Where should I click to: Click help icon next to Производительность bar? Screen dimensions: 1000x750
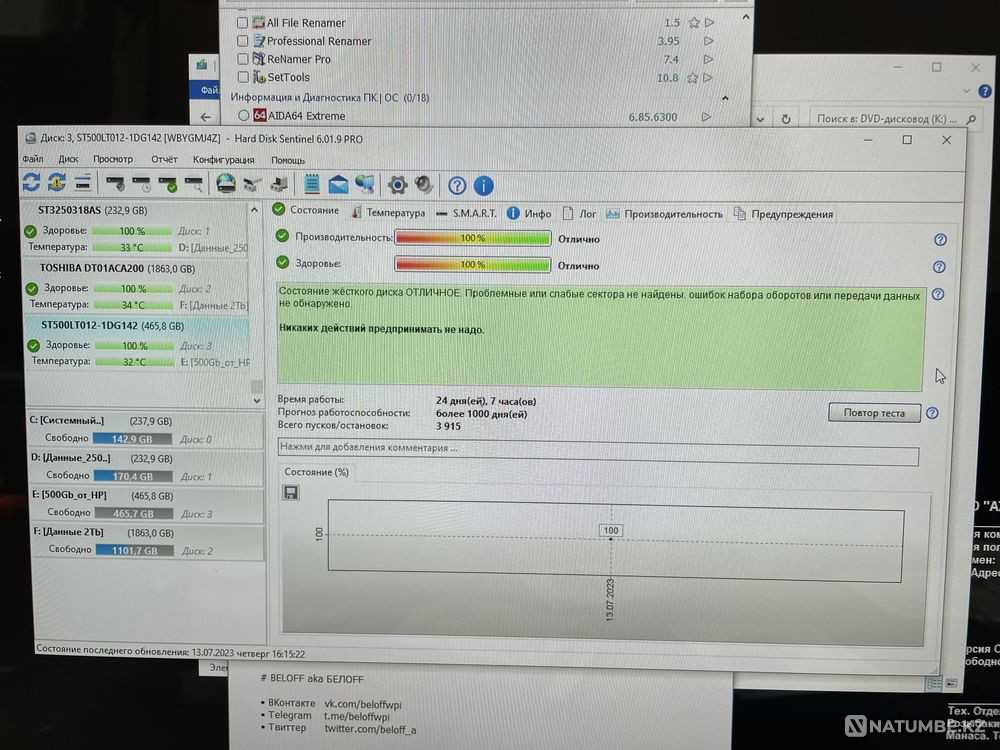click(940, 240)
